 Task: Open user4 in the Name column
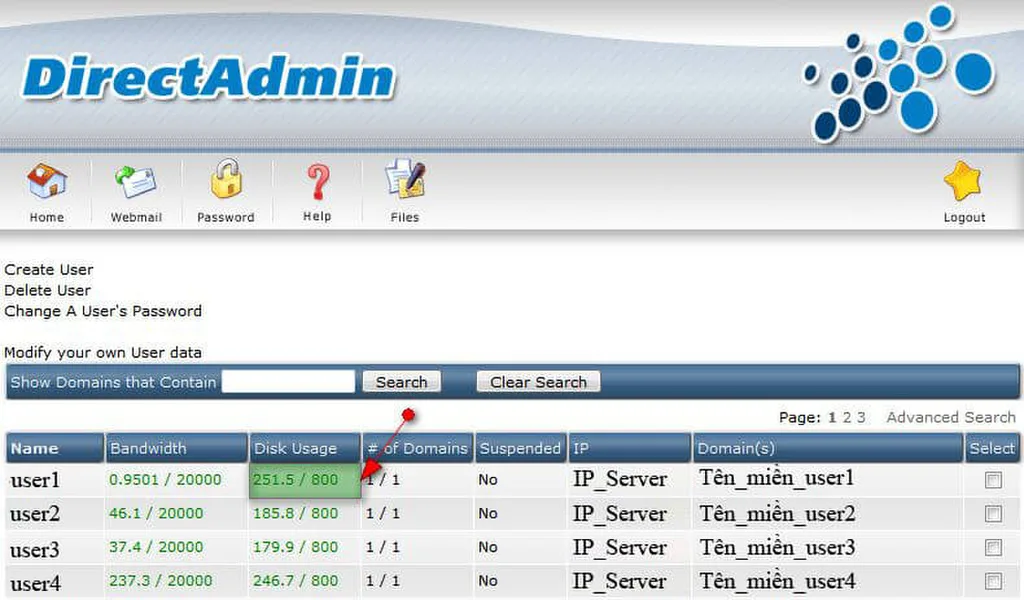[35, 583]
